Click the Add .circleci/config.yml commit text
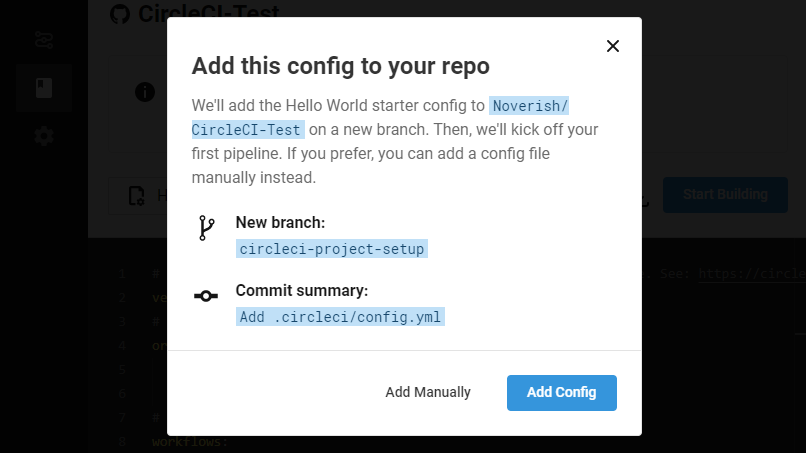The height and width of the screenshot is (453, 806). [x=340, y=317]
